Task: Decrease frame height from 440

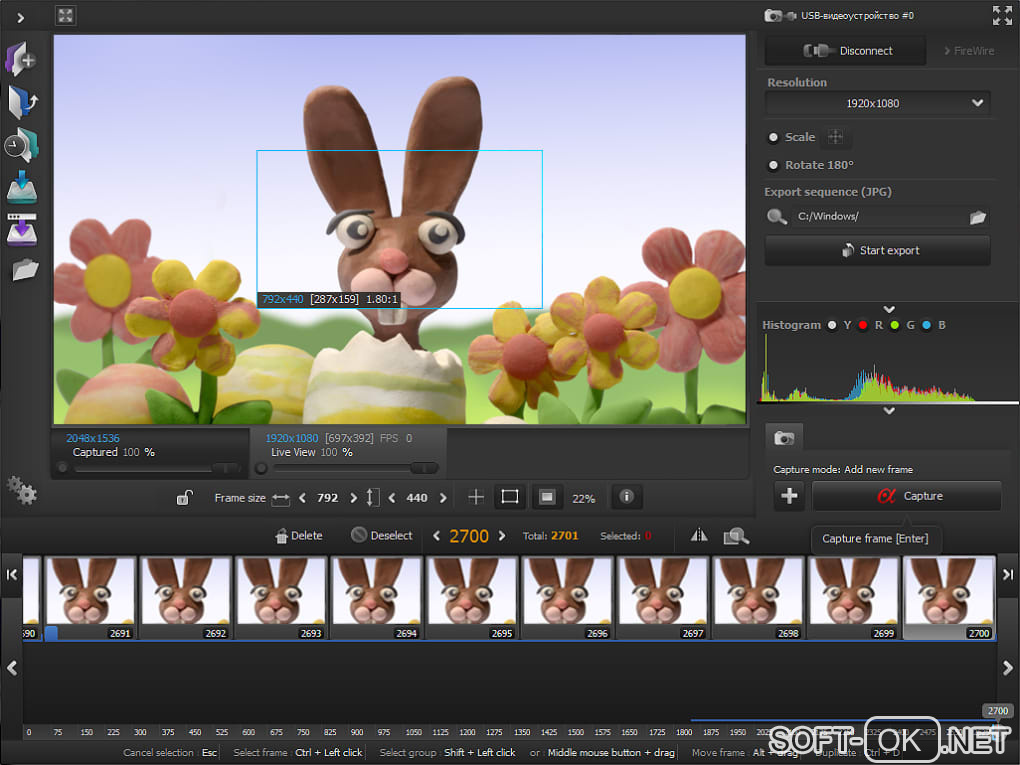Action: [392, 498]
